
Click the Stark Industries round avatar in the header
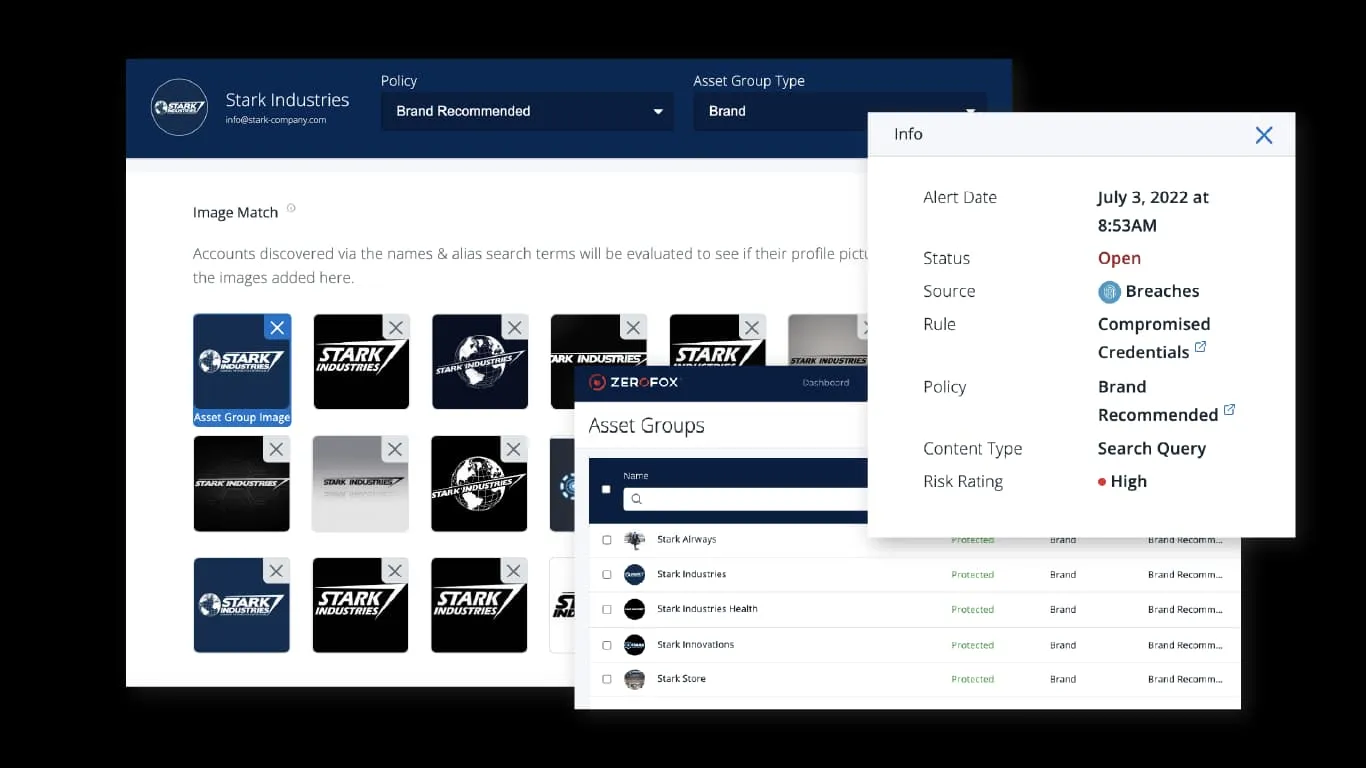point(179,107)
